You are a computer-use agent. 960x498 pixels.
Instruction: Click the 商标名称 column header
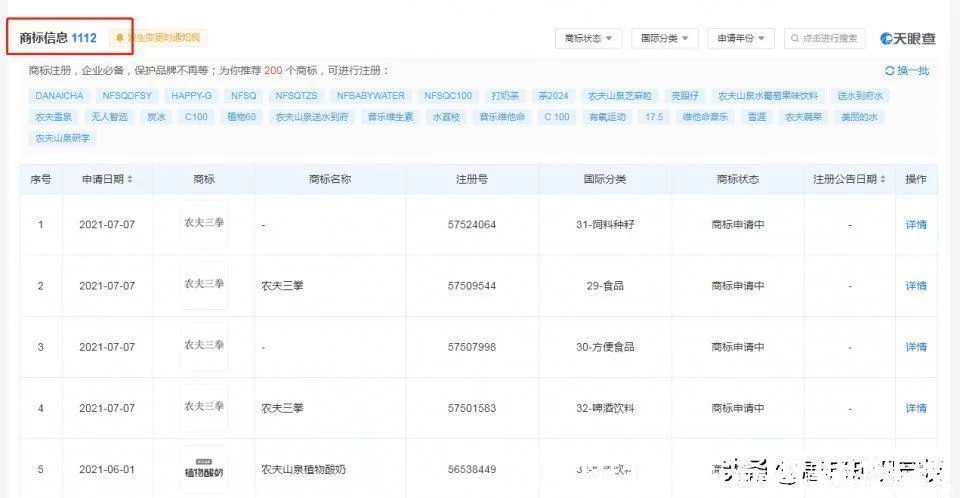pyautogui.click(x=330, y=179)
